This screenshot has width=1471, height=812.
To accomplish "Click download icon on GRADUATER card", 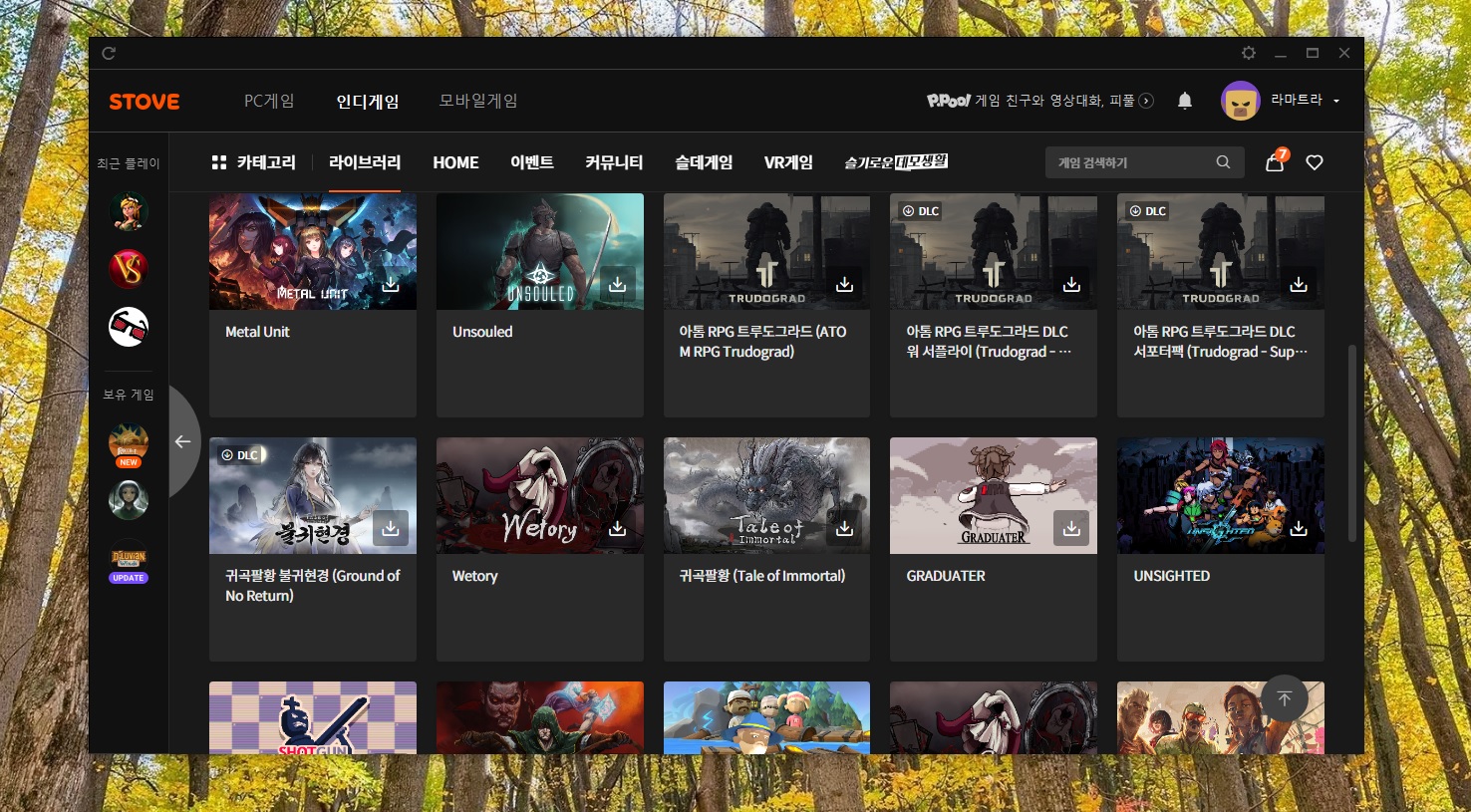I will point(1071,529).
